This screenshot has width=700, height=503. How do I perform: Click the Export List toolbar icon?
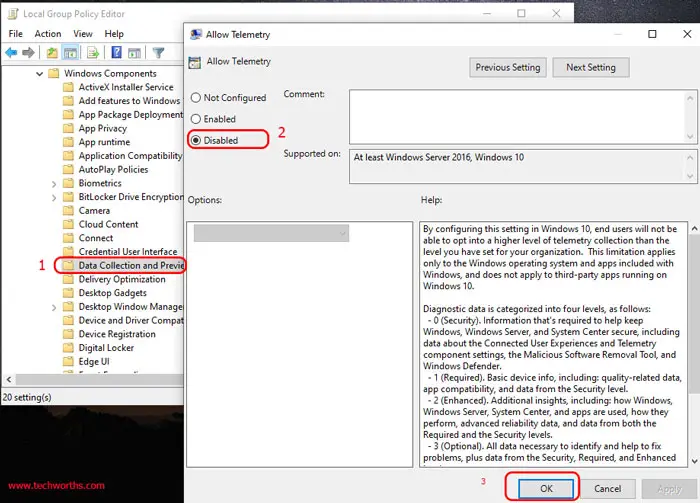tap(91, 52)
